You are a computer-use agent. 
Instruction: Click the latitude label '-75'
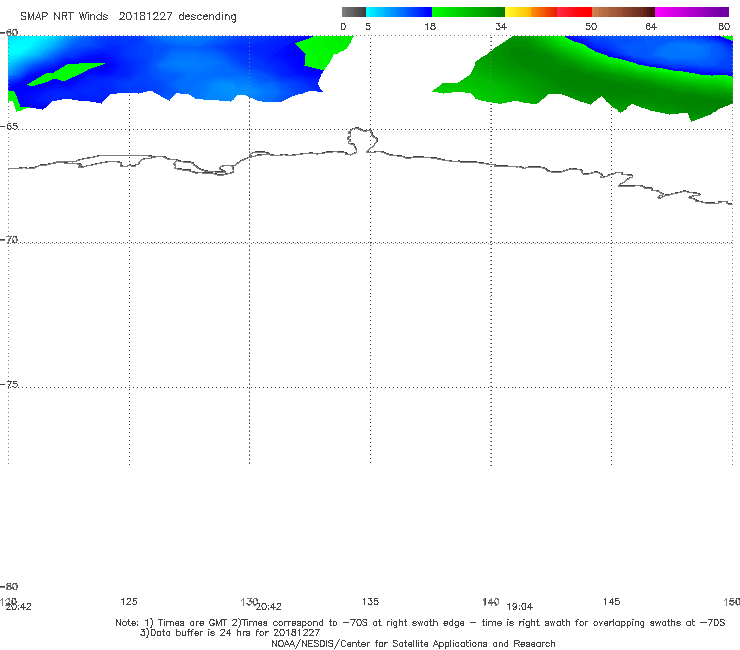coord(9,384)
